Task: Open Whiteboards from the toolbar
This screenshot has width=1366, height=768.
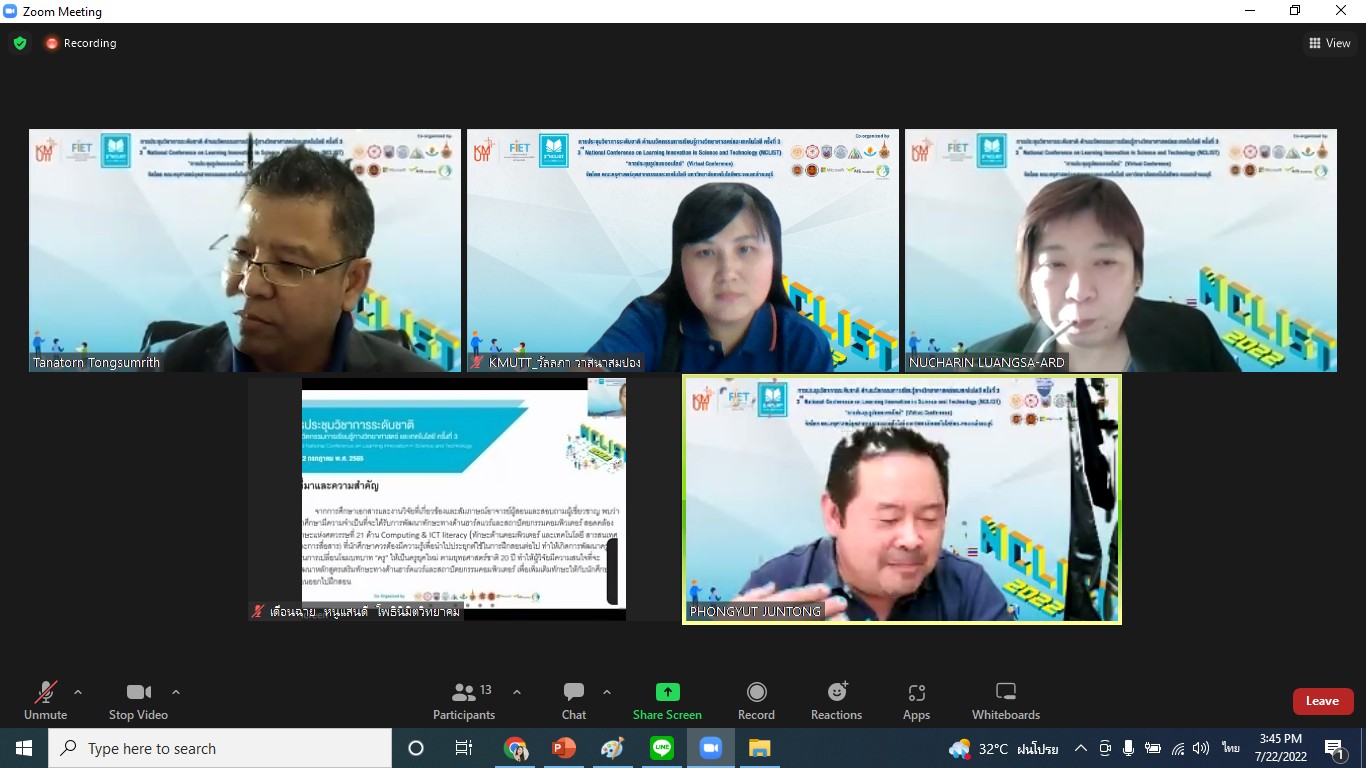Action: pyautogui.click(x=1005, y=693)
